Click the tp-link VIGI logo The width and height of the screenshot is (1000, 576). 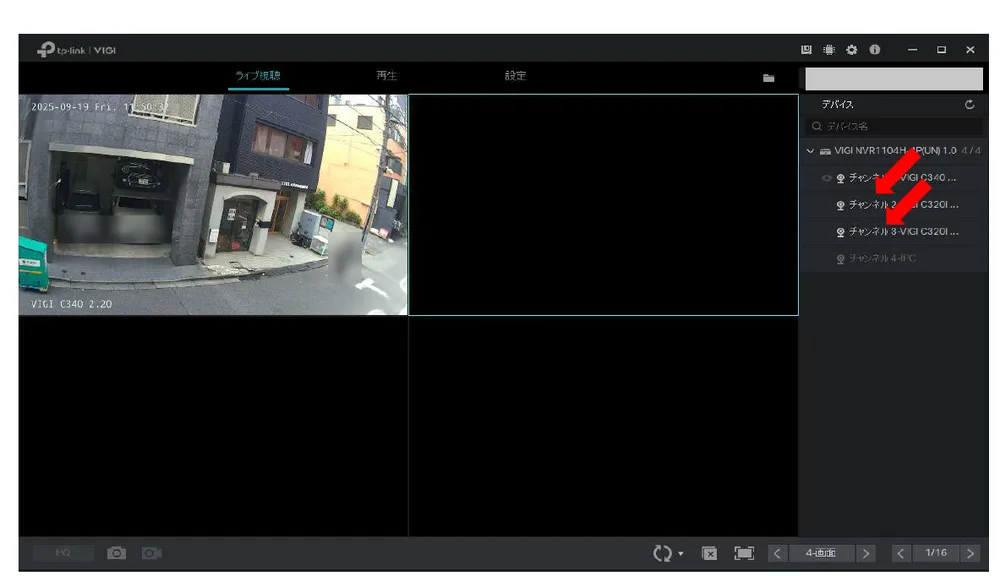point(77,50)
